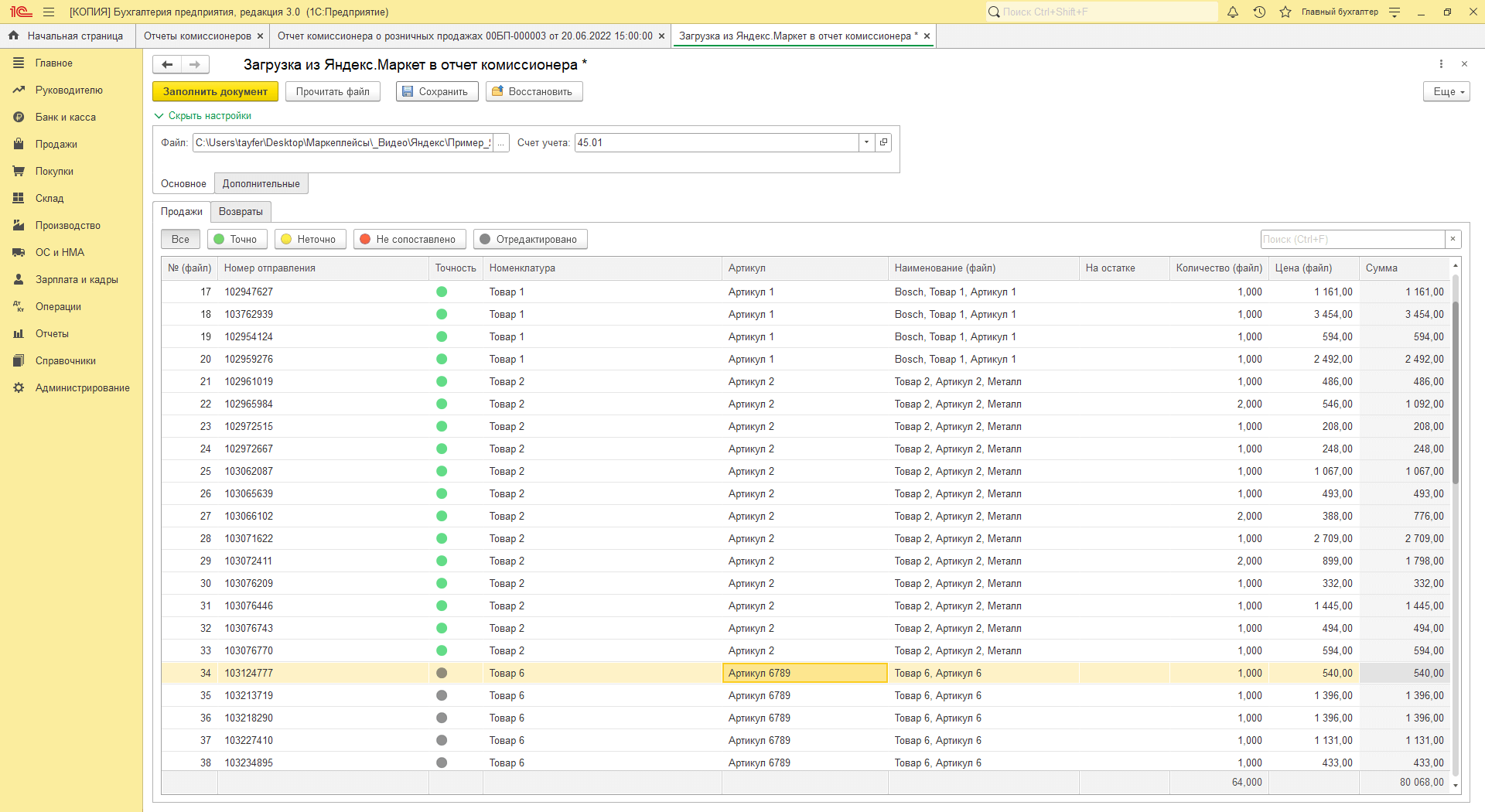Open the Дополнительные settings tab
The image size is (1485, 812).
261,184
